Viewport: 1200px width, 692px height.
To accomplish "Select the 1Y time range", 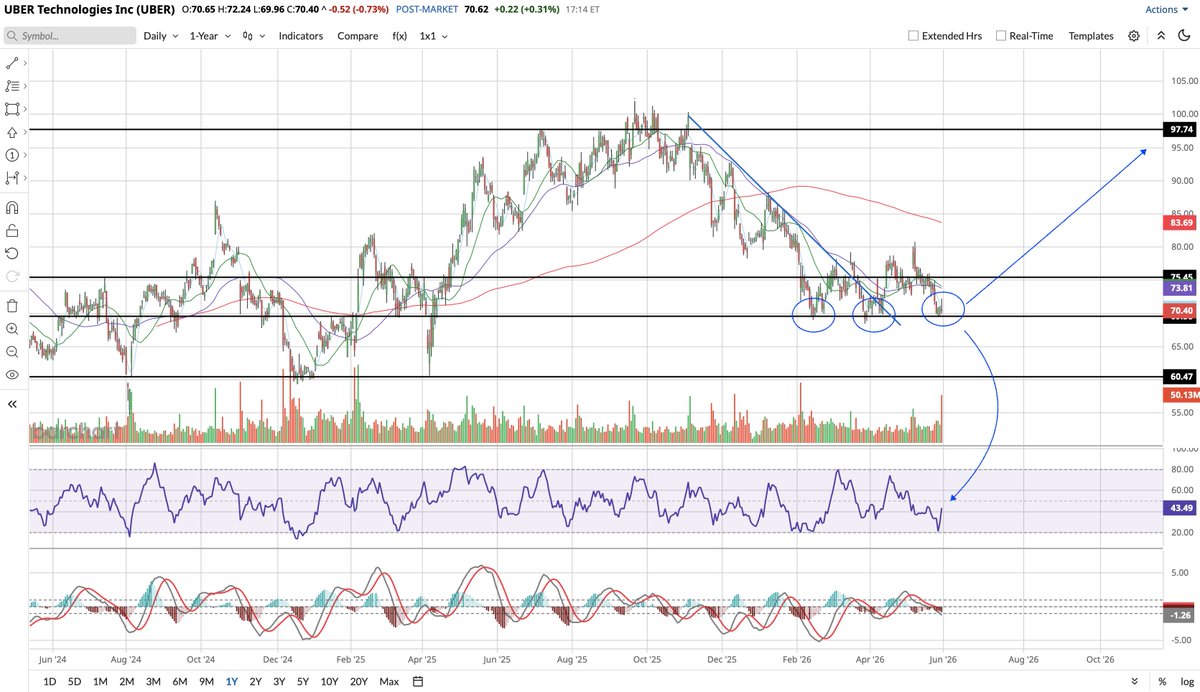I will click(x=232, y=681).
